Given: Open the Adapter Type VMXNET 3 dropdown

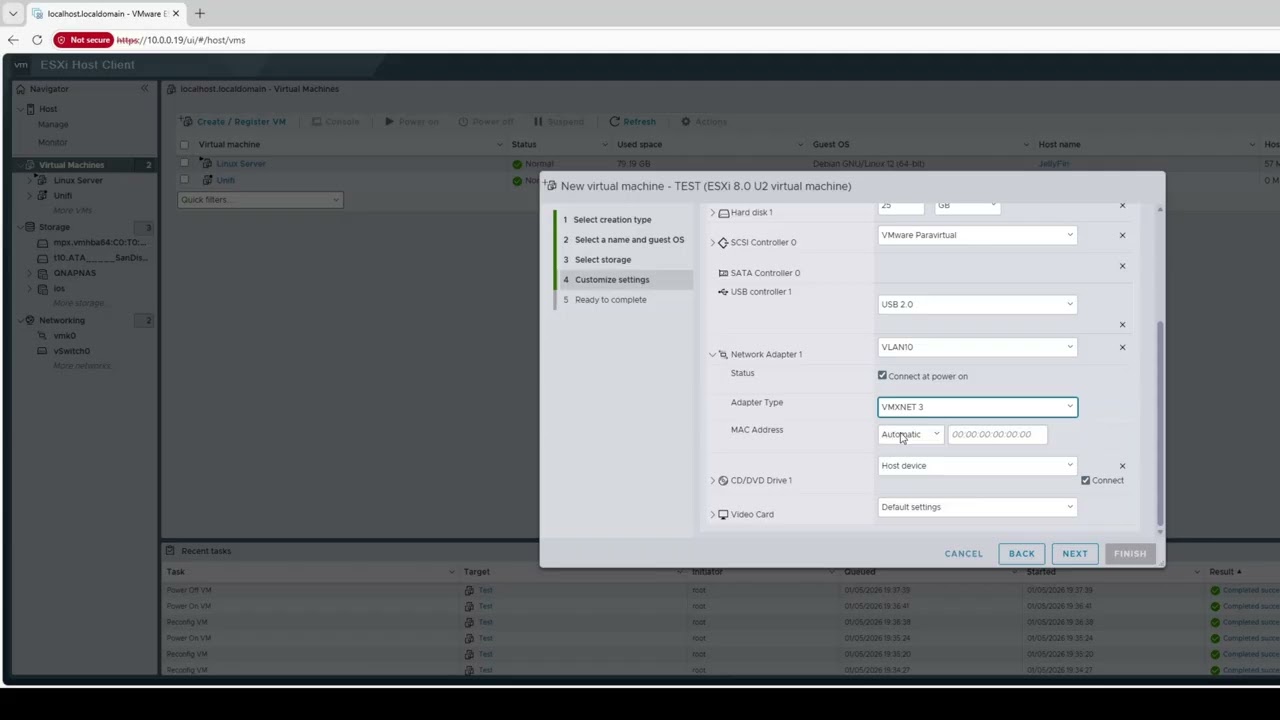Looking at the screenshot, I should pos(977,407).
